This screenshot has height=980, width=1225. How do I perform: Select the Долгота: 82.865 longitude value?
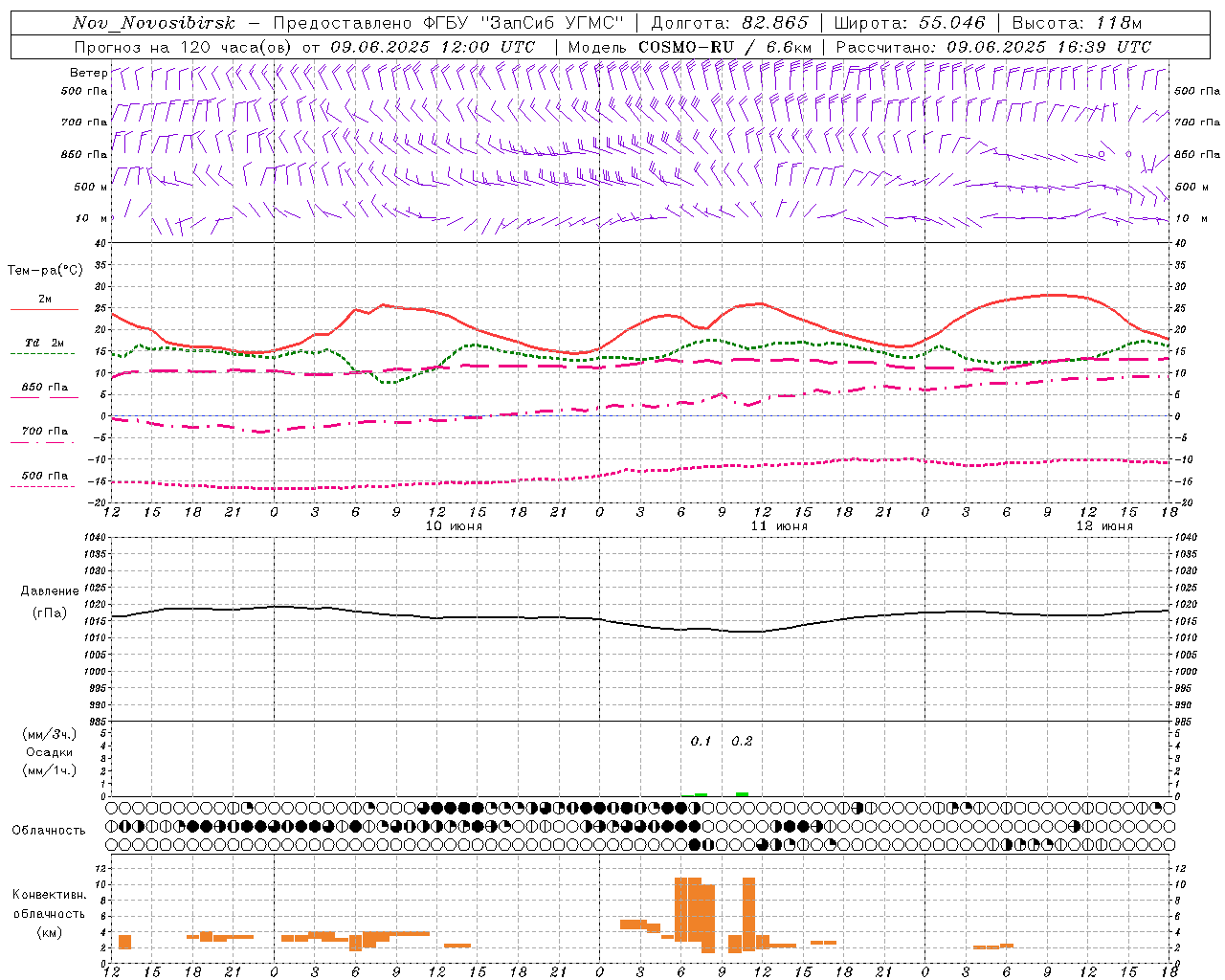click(729, 23)
